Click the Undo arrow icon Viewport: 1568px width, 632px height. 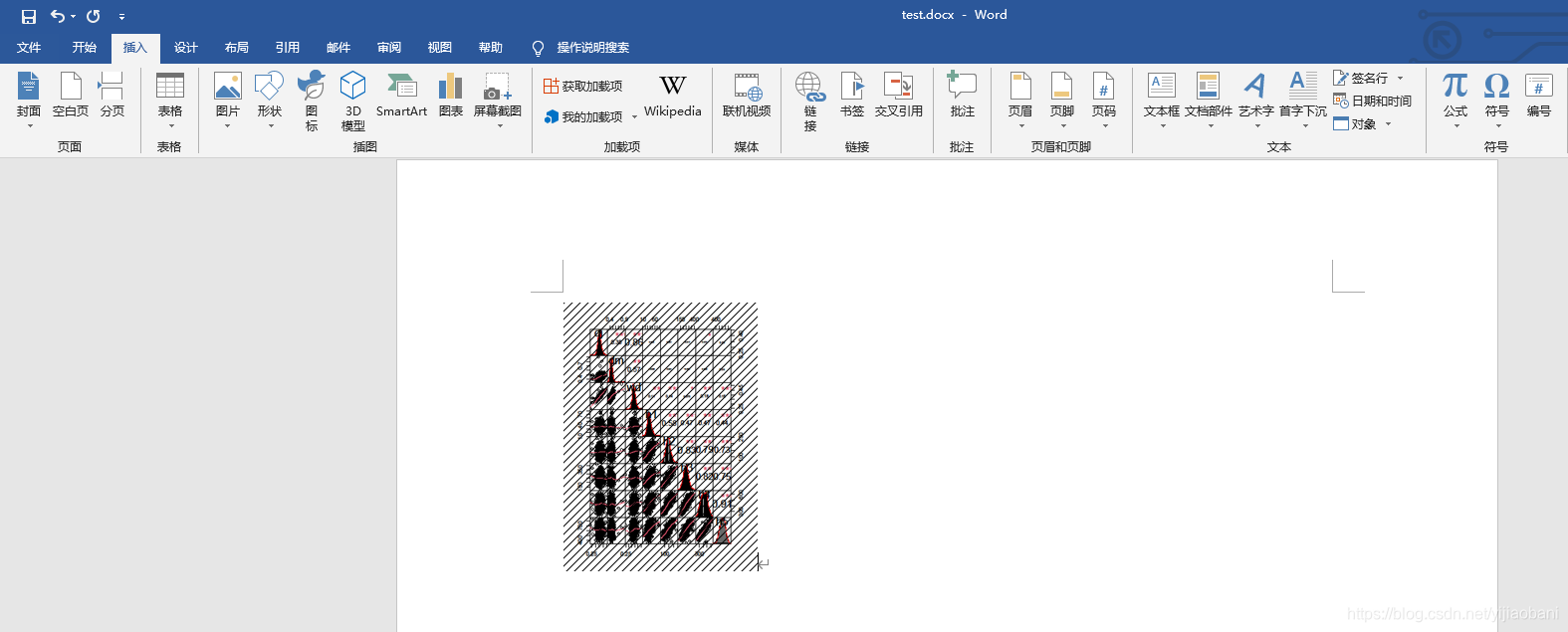pos(58,16)
